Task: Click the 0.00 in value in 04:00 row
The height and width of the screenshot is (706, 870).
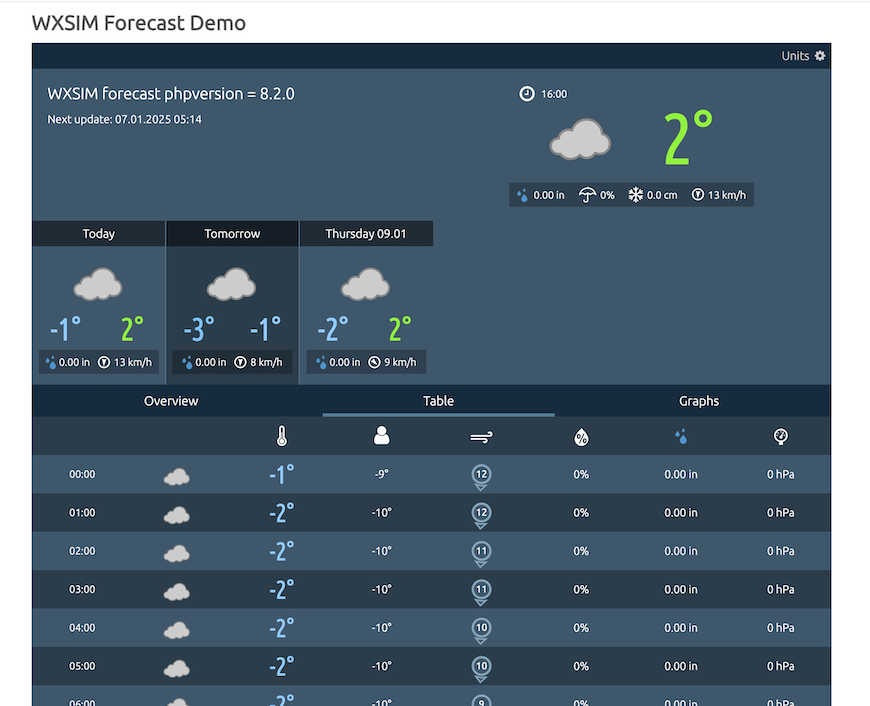Action: point(681,628)
